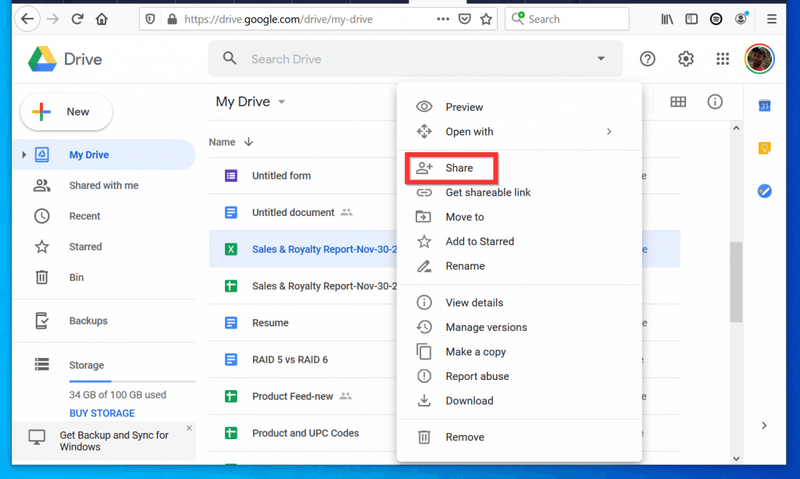Open Firefox hamburger menu
This screenshot has height=479, width=800.
tap(771, 19)
